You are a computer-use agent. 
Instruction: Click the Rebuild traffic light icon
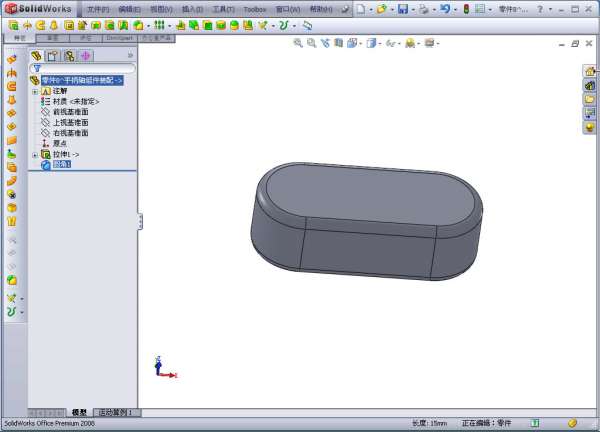click(466, 9)
